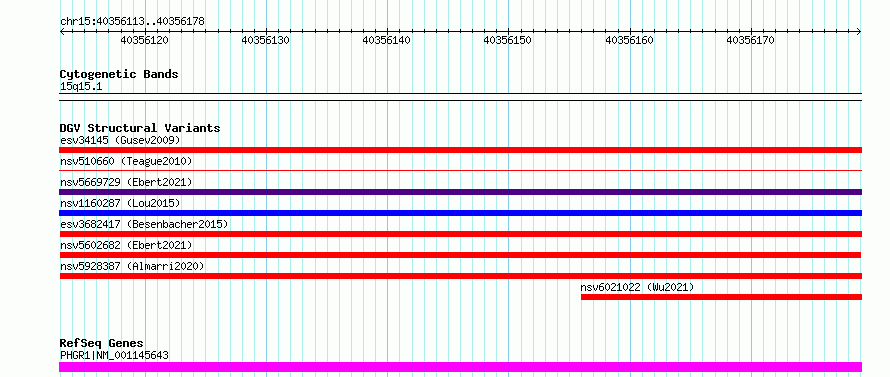The height and width of the screenshot is (377, 890).
Task: Click the DGV Structural Variants track heading
Action: tap(140, 128)
